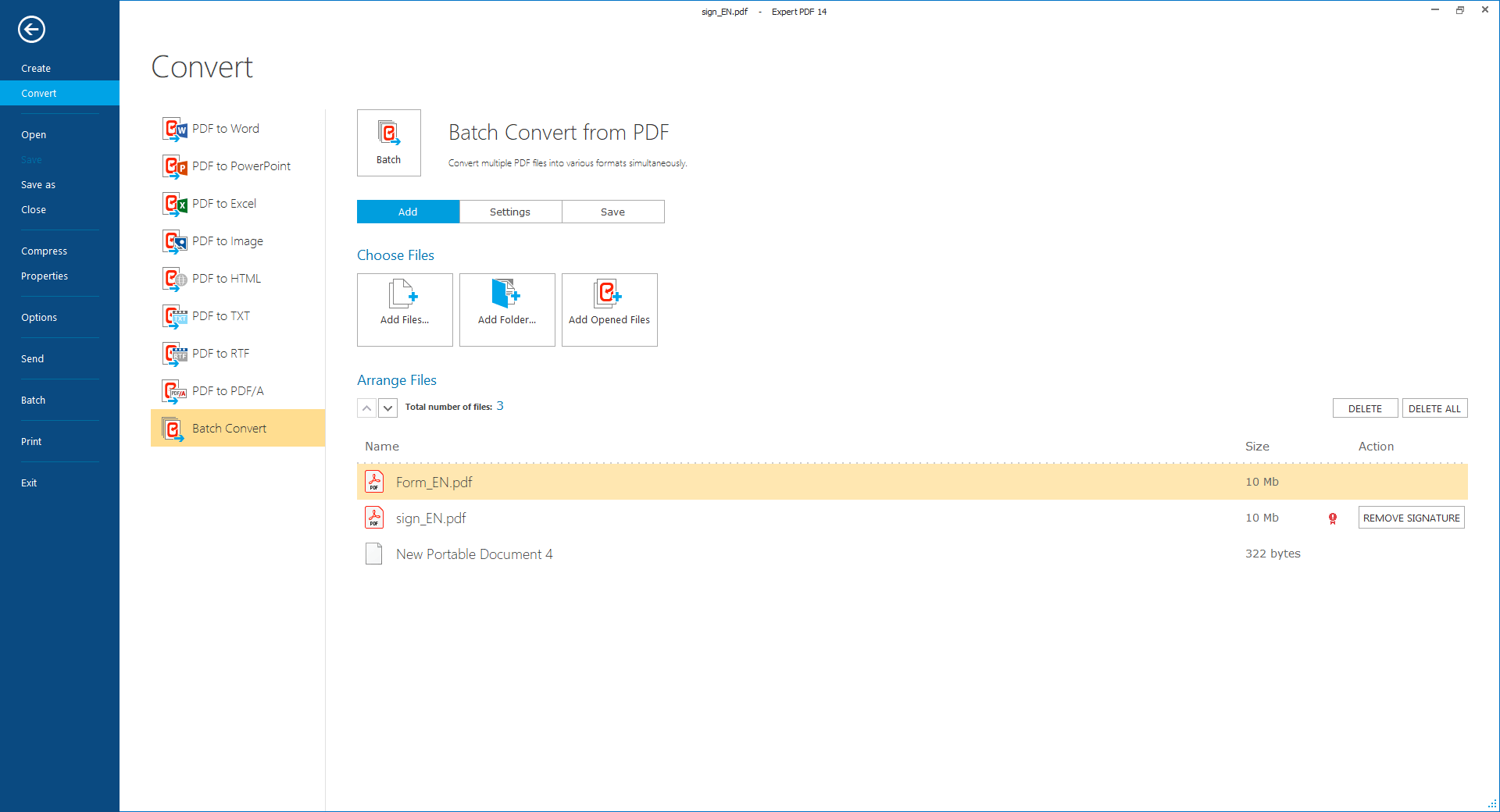
Task: Open Options in the sidebar
Action: pyautogui.click(x=39, y=318)
